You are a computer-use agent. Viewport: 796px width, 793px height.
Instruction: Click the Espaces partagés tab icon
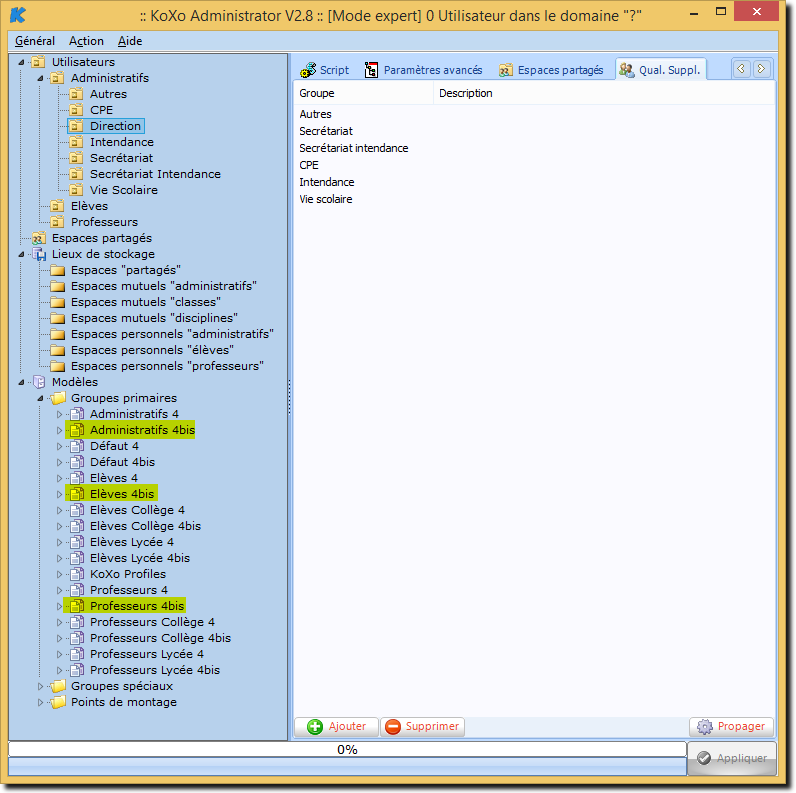tap(505, 70)
